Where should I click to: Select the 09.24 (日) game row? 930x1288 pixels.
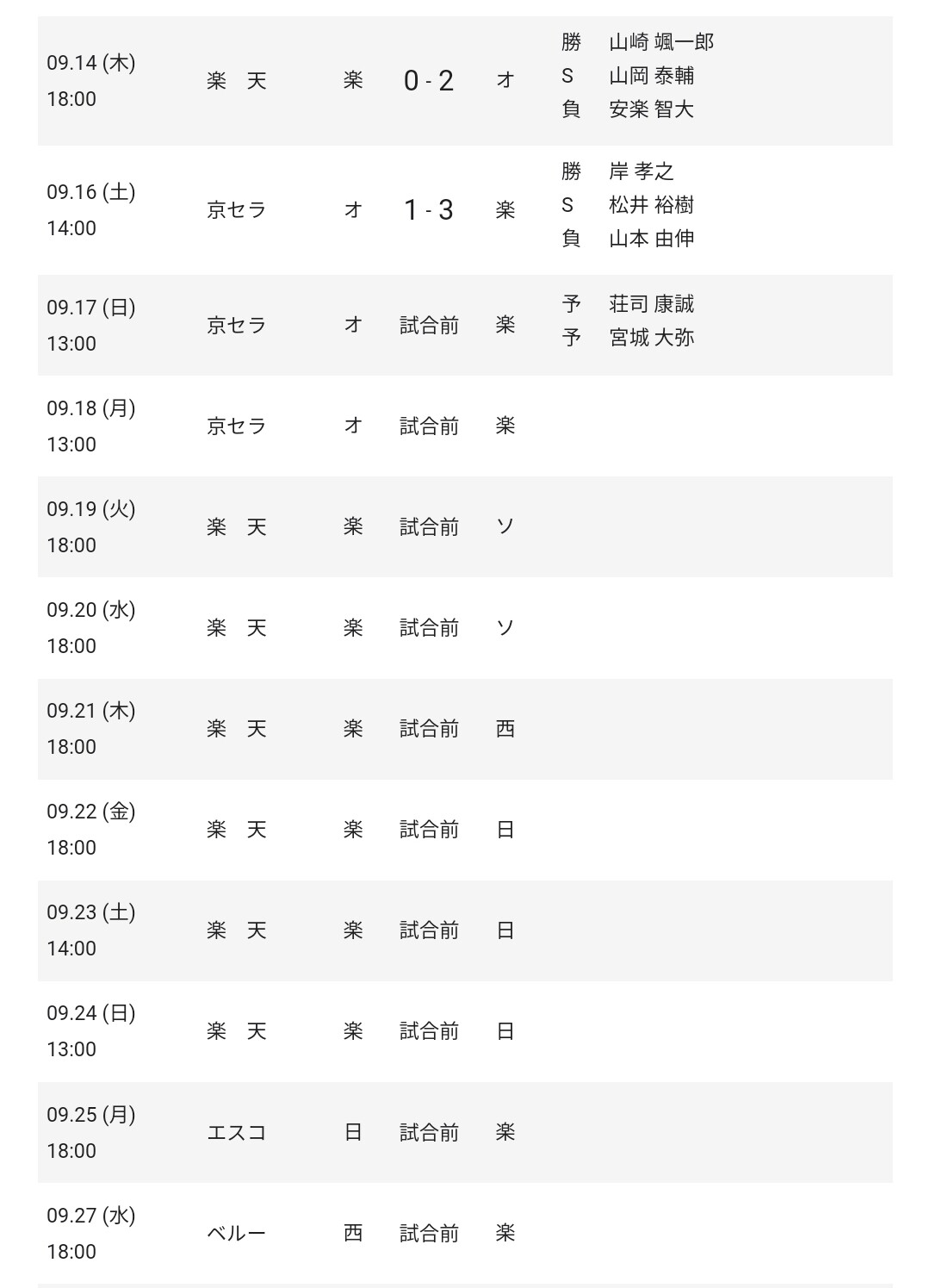pyautogui.click(x=465, y=1031)
